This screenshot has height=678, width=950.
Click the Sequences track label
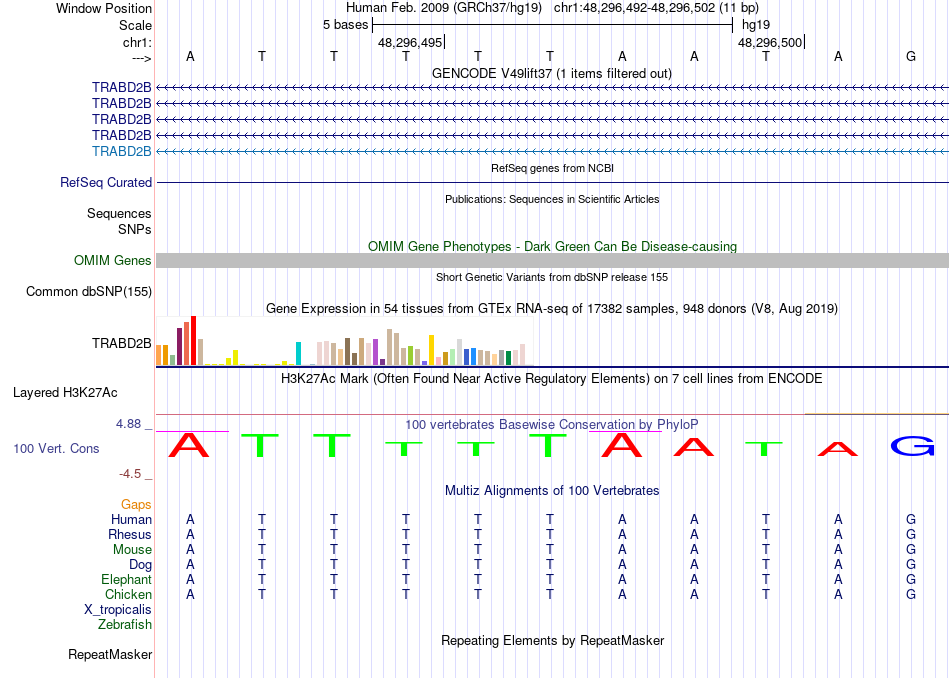[119, 213]
